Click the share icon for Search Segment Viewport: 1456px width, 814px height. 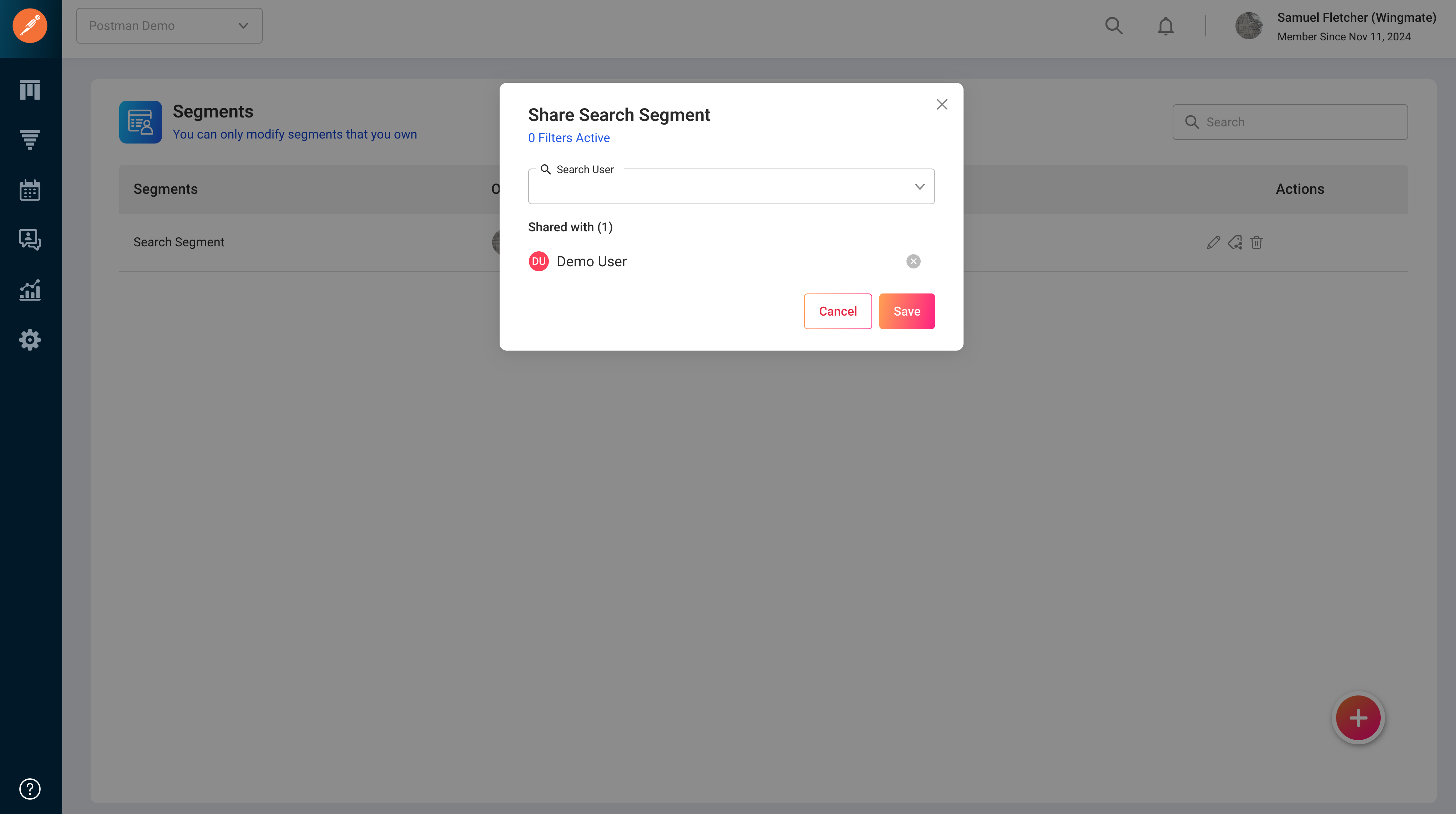coord(1235,242)
